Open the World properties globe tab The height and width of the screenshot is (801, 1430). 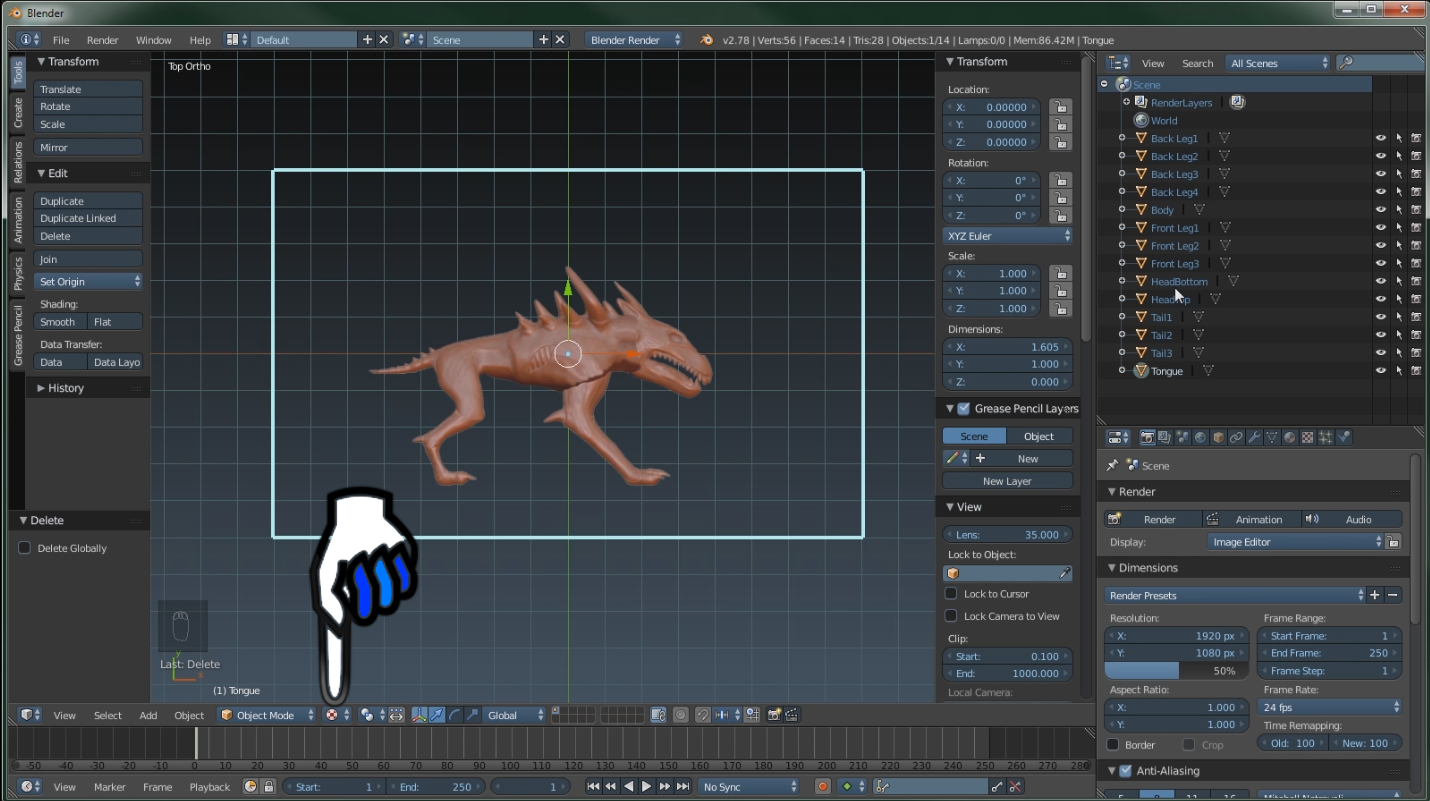pos(1200,437)
